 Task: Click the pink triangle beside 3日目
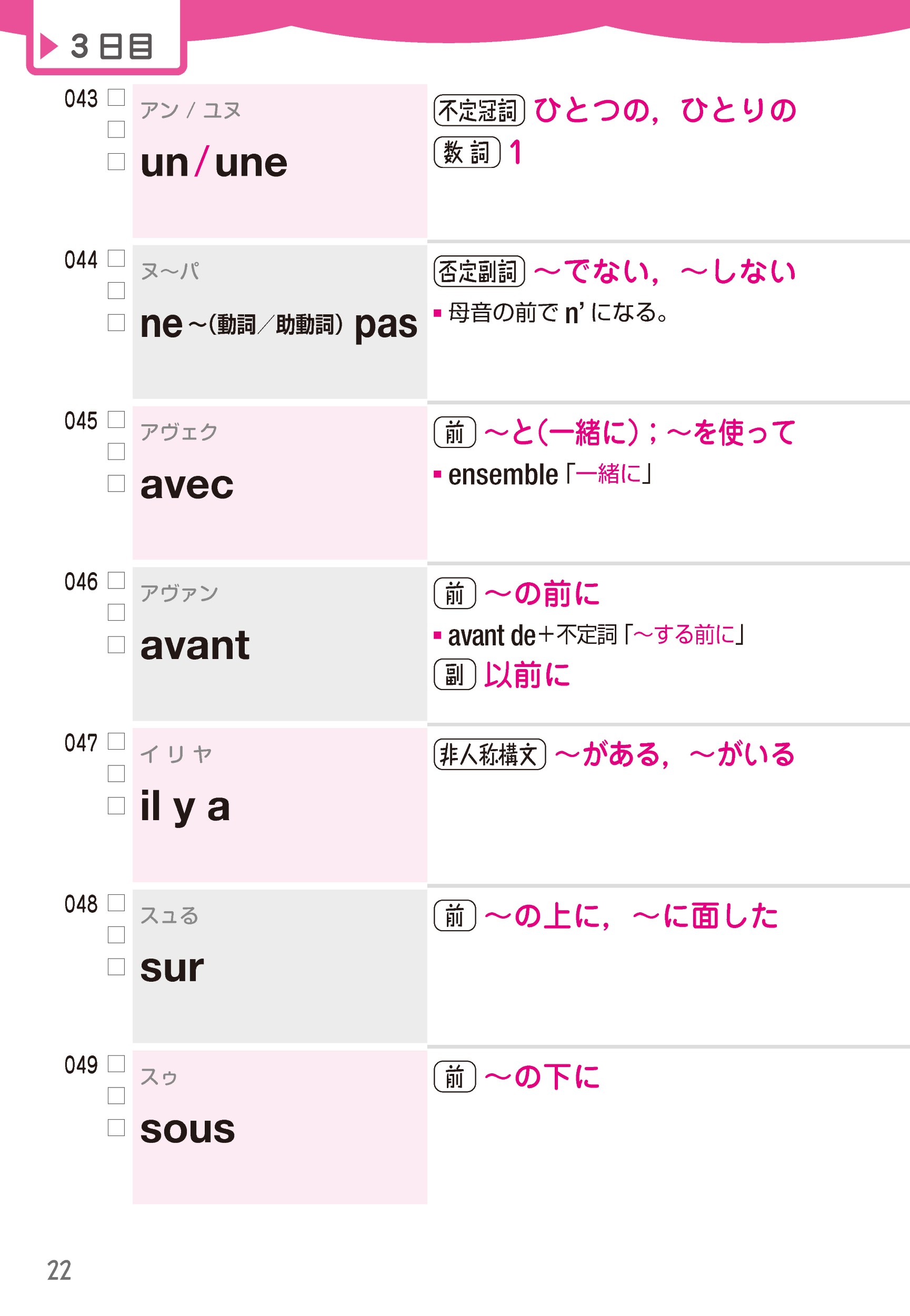[x=49, y=46]
